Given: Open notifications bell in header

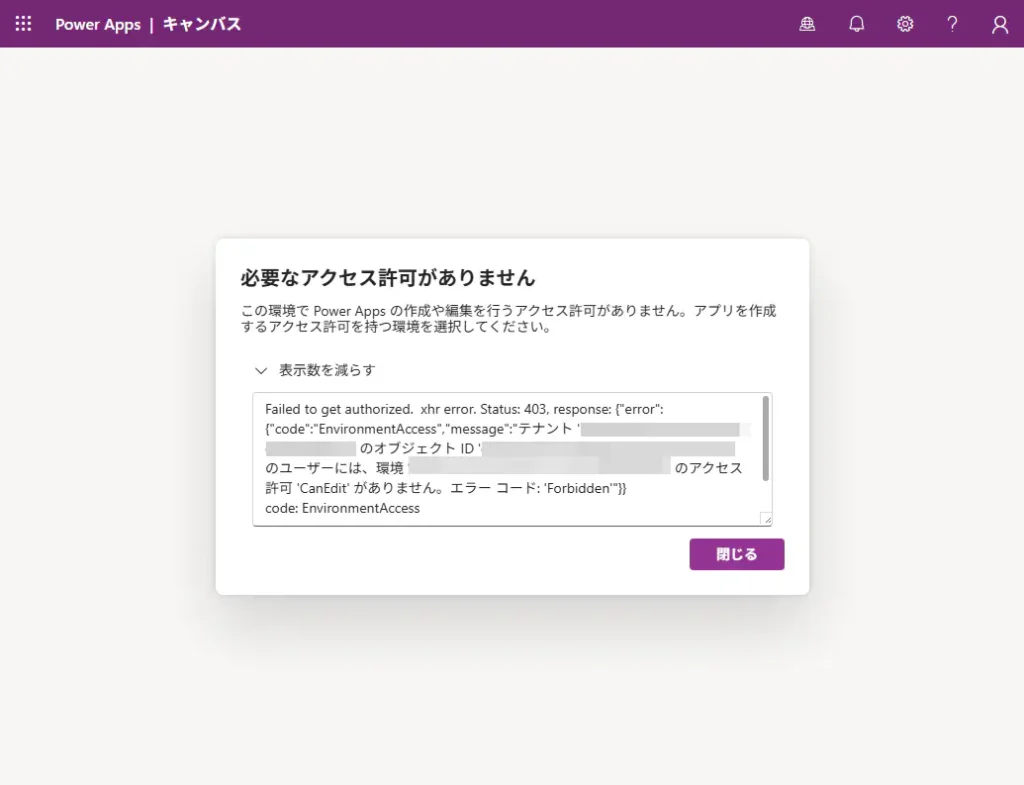Looking at the screenshot, I should pyautogui.click(x=856, y=24).
